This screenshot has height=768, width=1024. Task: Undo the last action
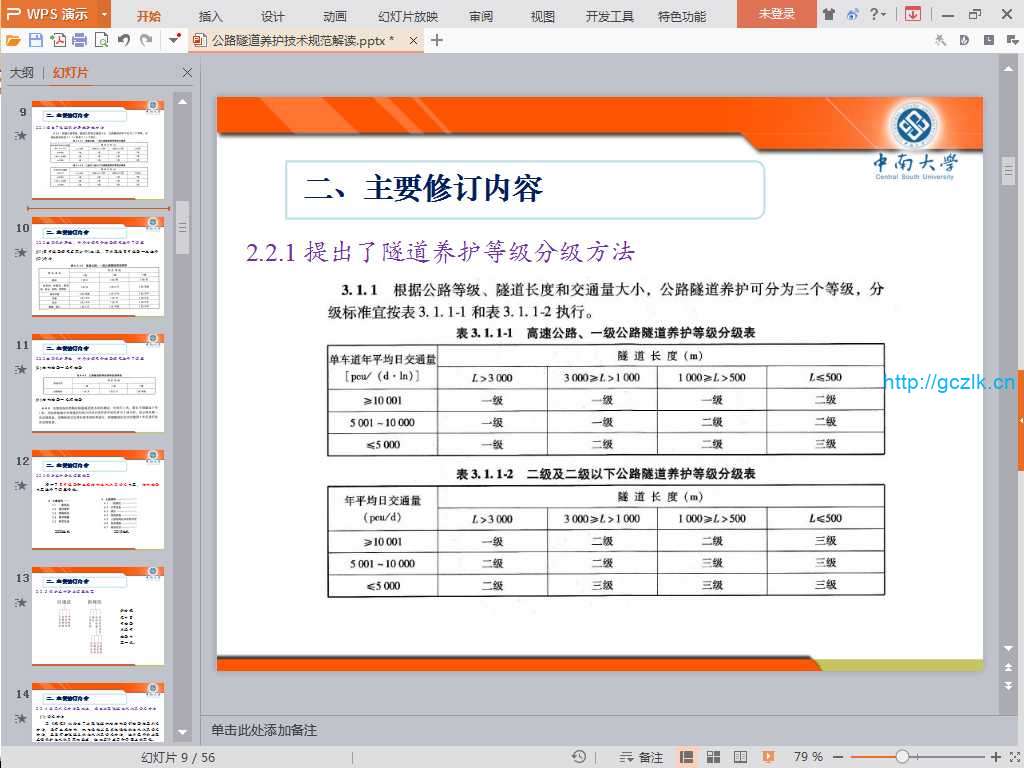point(124,40)
